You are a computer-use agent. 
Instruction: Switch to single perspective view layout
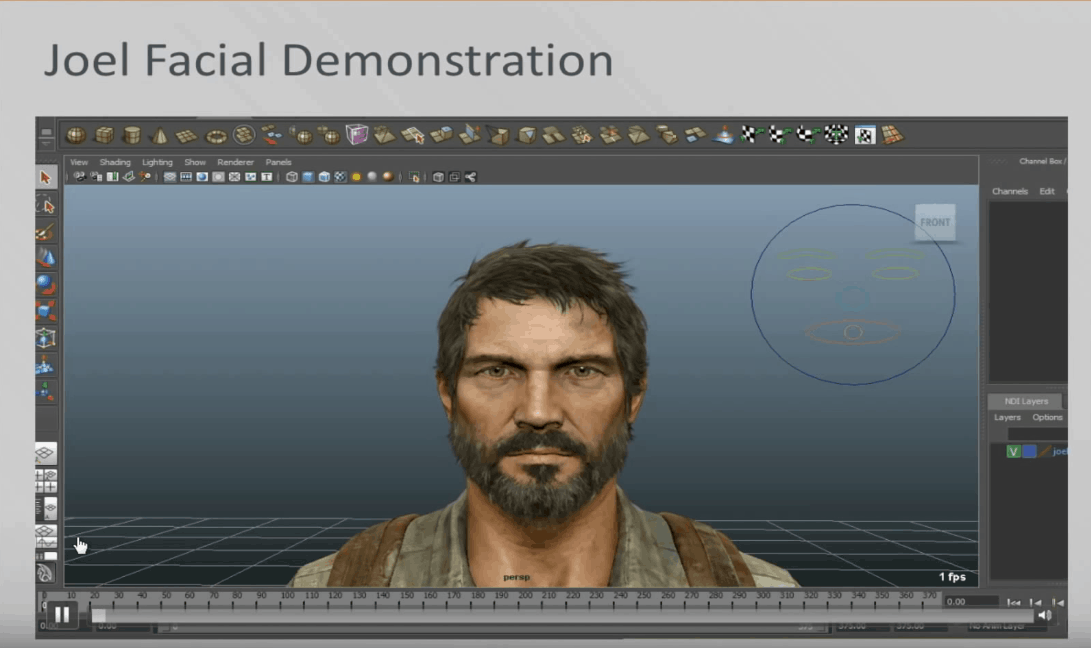46,454
